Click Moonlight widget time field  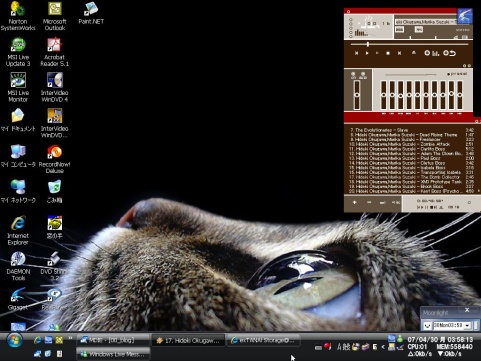[x=448, y=325]
